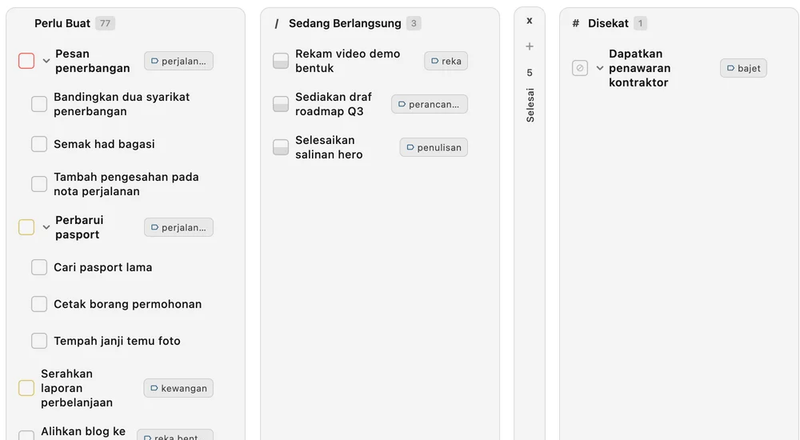The height and width of the screenshot is (440, 800).
Task: Open the Pesan penerbangan task title
Action: [92, 61]
